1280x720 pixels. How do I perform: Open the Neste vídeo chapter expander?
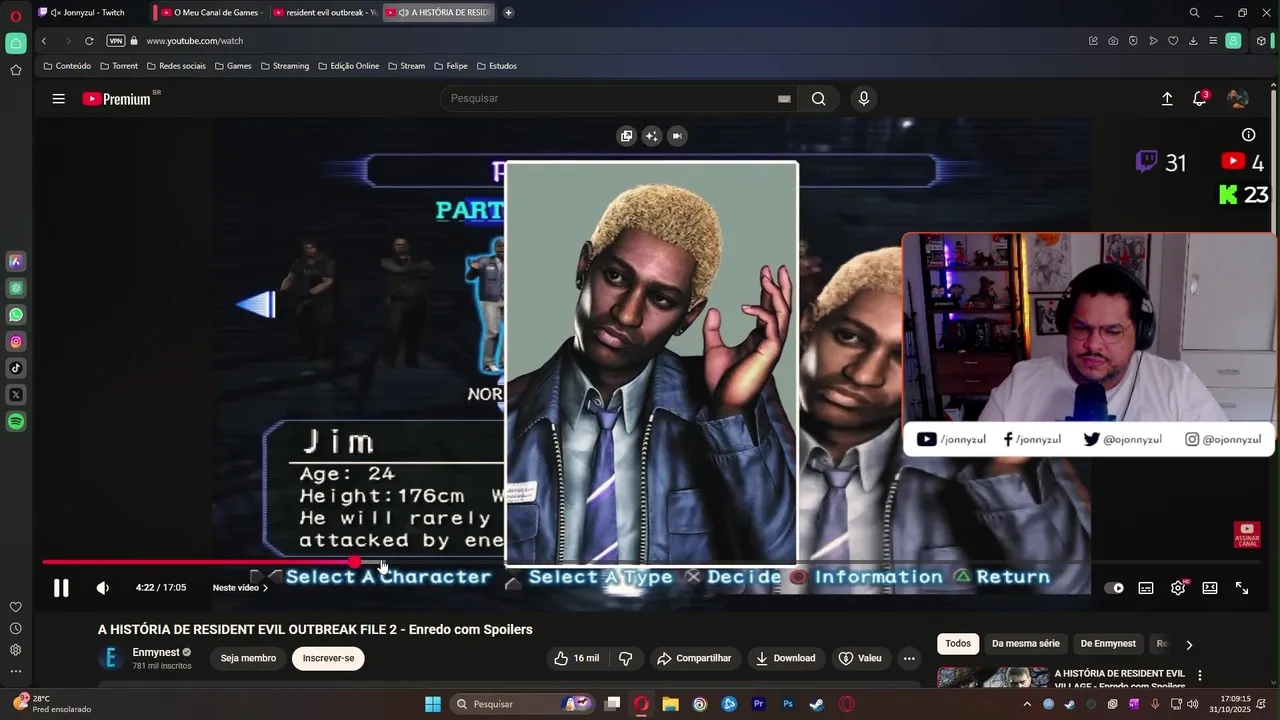tap(240, 588)
